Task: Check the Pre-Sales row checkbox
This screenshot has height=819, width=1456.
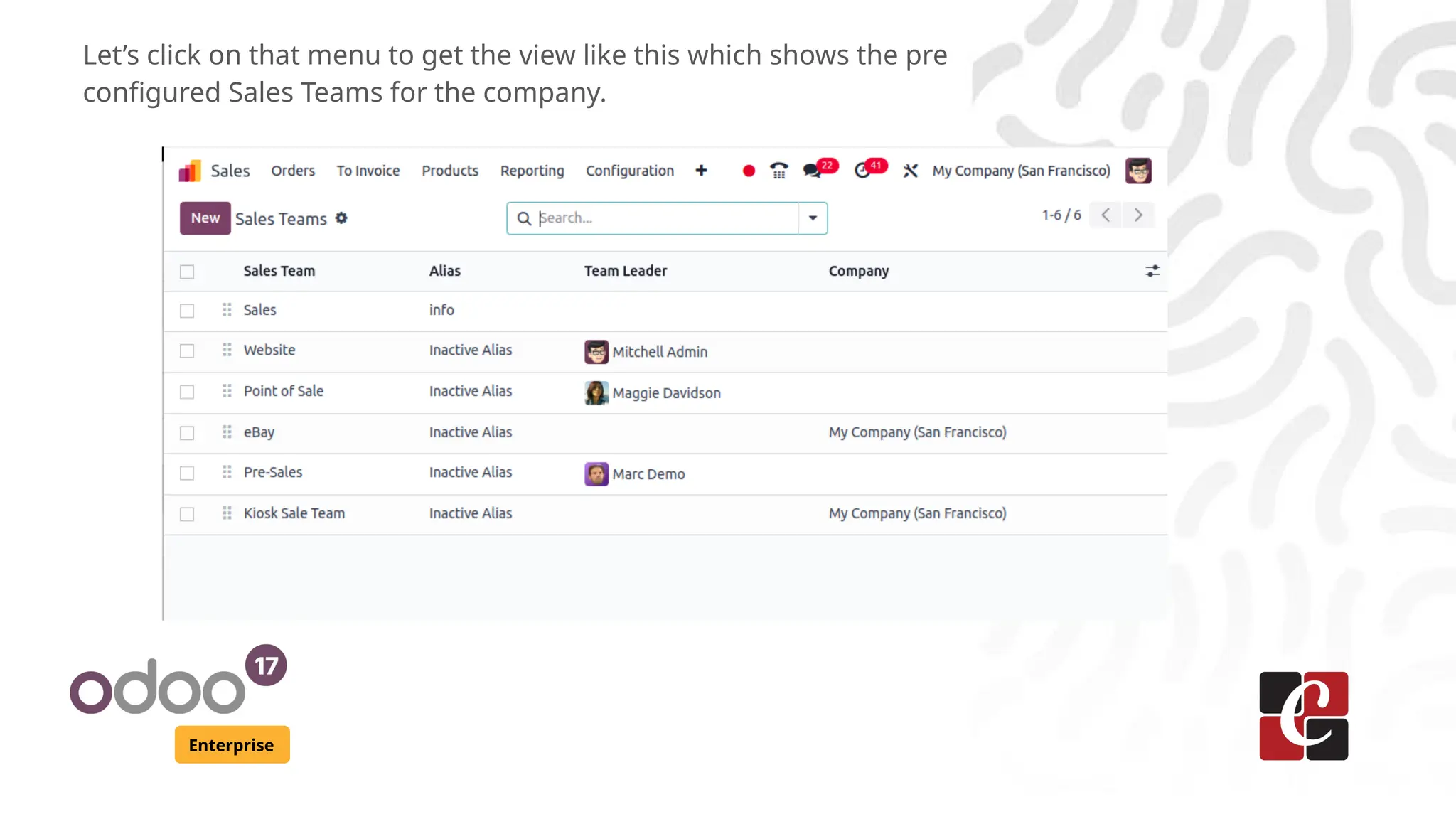Action: click(187, 473)
